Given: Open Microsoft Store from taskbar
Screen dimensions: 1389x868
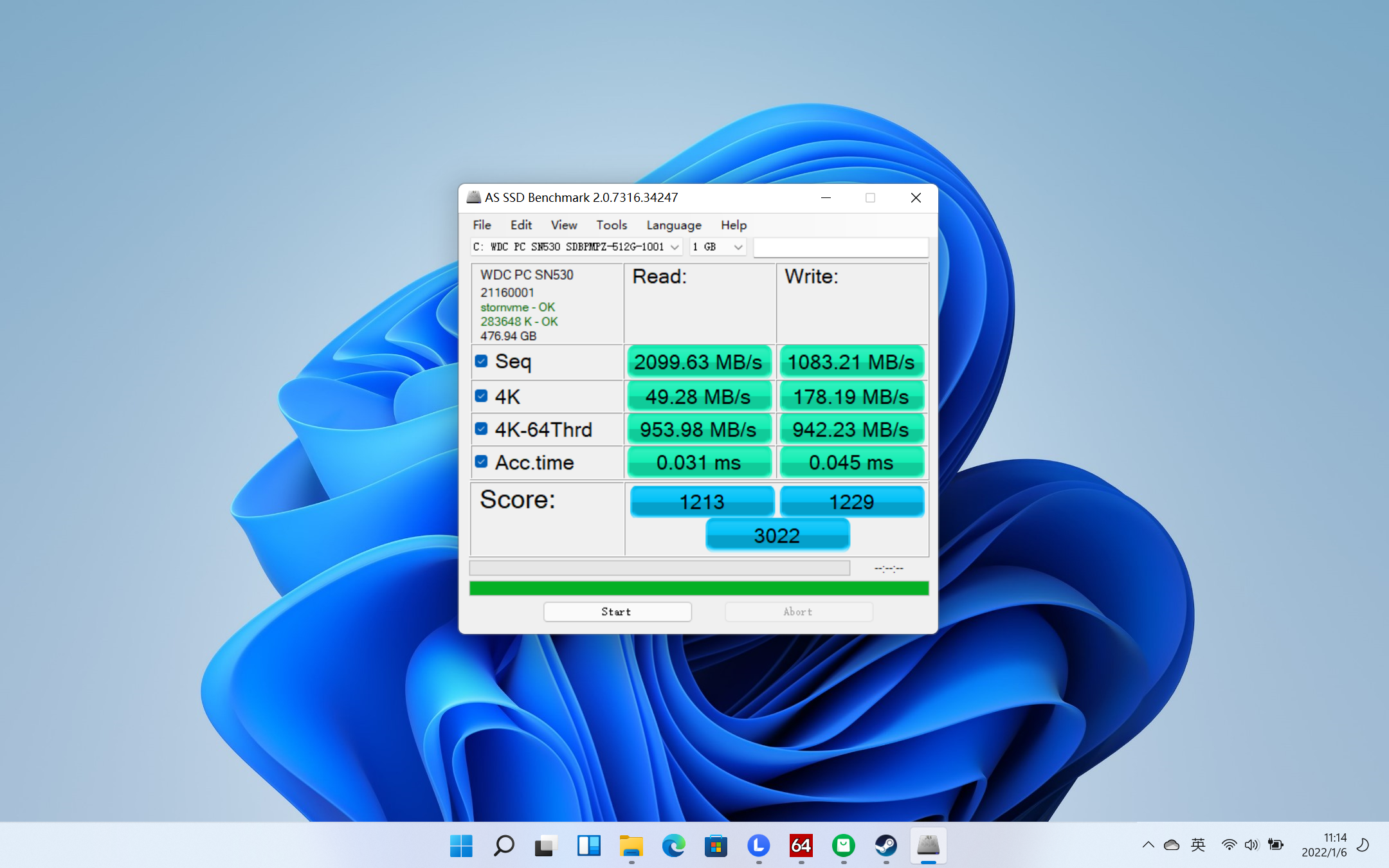Looking at the screenshot, I should 716,845.
